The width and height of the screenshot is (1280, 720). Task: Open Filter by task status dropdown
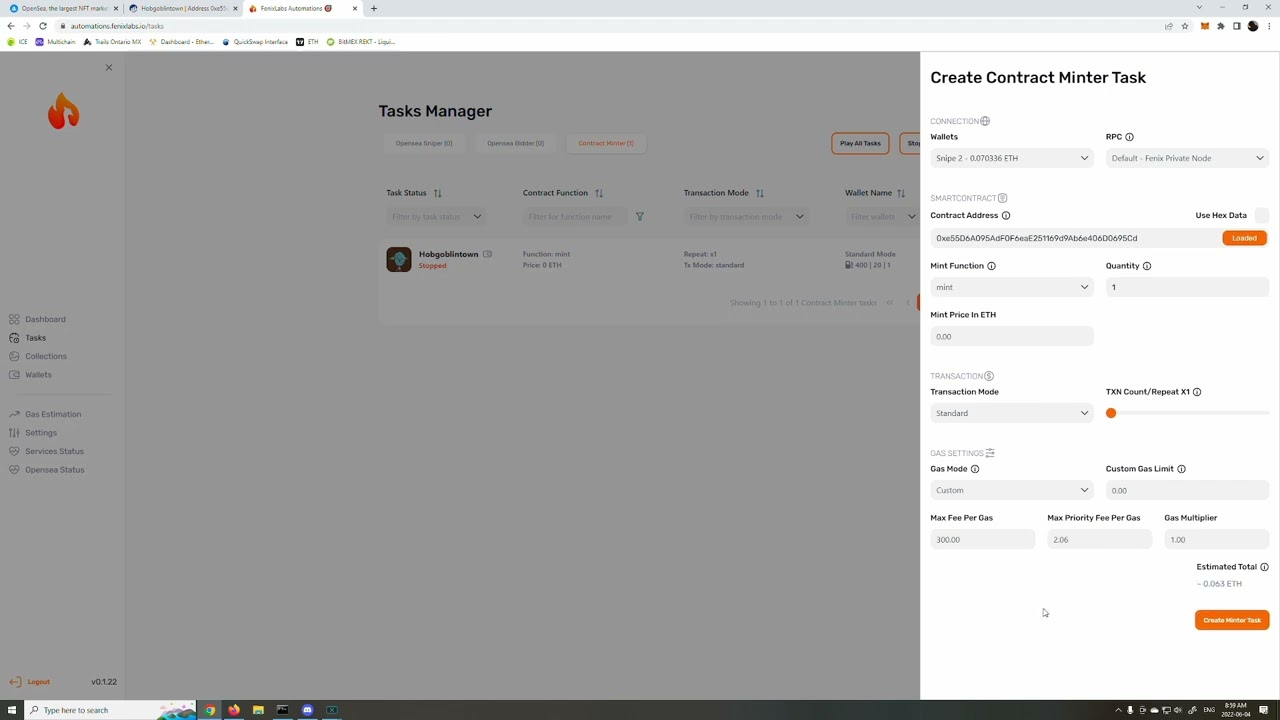437,217
